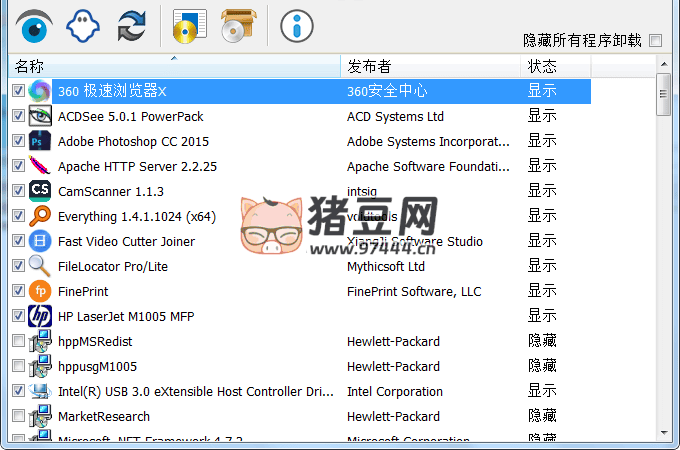The height and width of the screenshot is (450, 680).
Task: Click the refresh arrows toolbar icon
Action: click(x=131, y=26)
